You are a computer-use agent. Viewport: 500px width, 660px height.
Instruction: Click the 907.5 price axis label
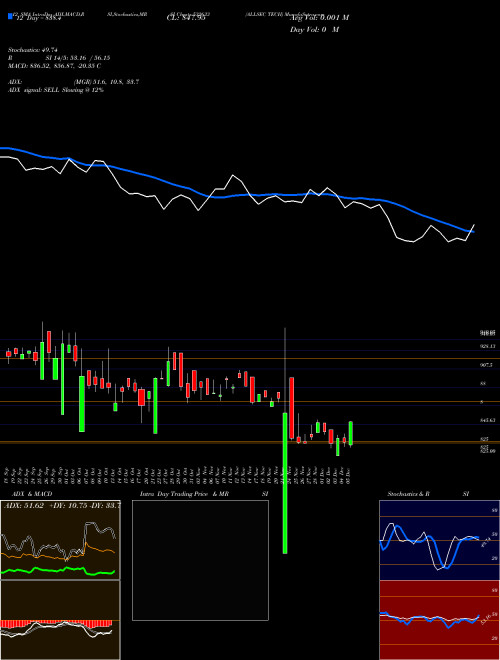(486, 365)
